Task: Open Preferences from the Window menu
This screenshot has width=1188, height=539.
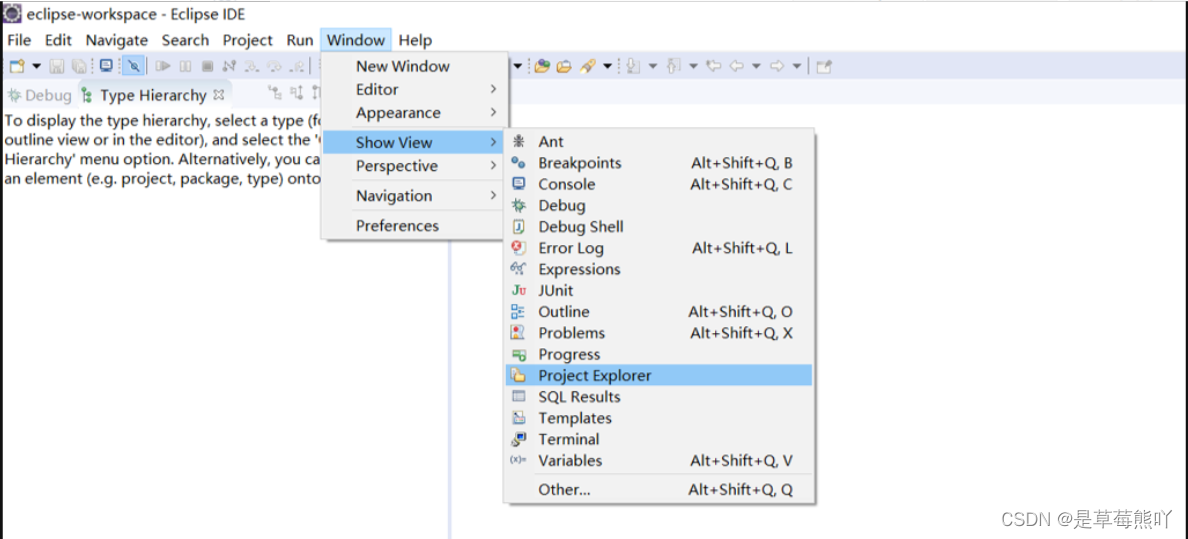Action: click(x=414, y=226)
